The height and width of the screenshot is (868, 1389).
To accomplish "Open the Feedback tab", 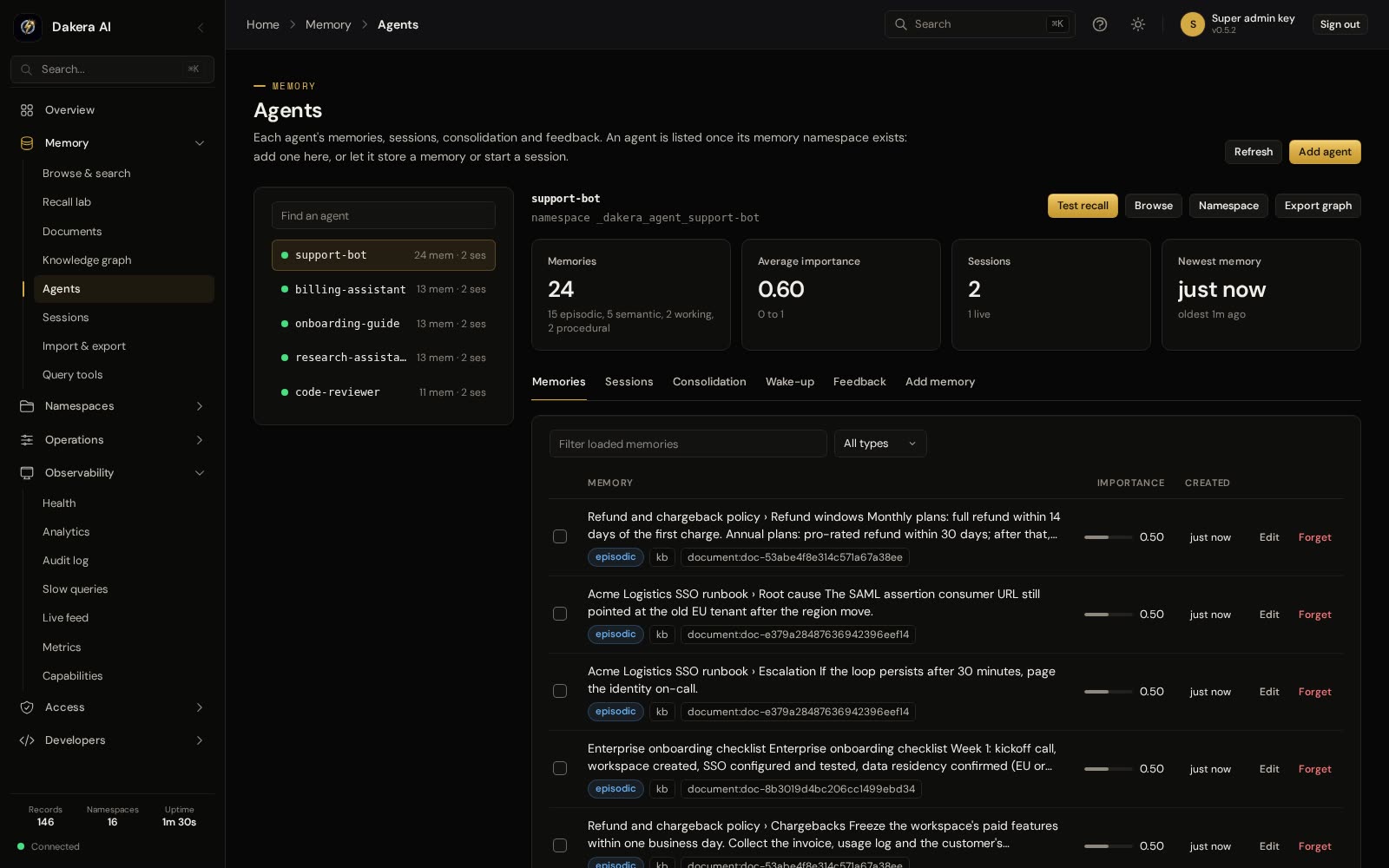I will coord(859,382).
